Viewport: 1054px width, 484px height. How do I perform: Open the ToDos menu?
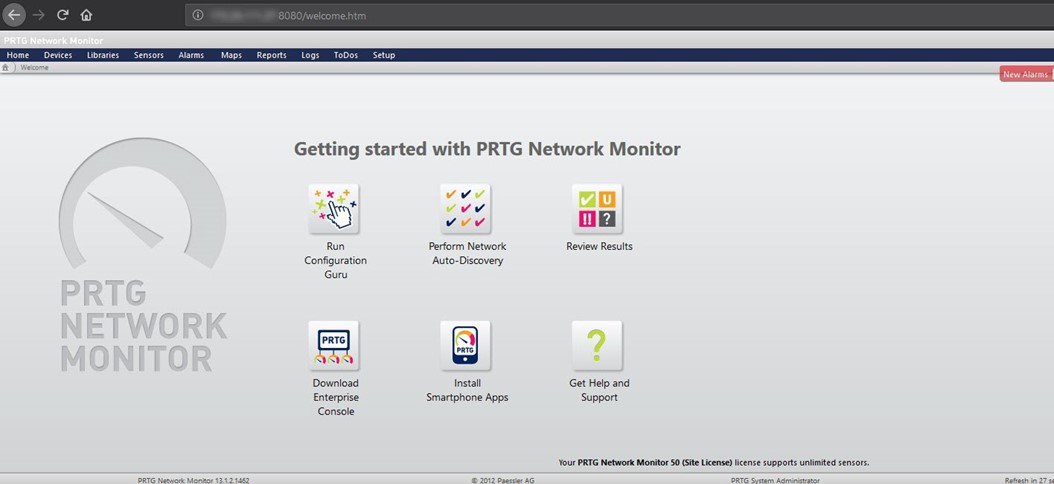346,55
